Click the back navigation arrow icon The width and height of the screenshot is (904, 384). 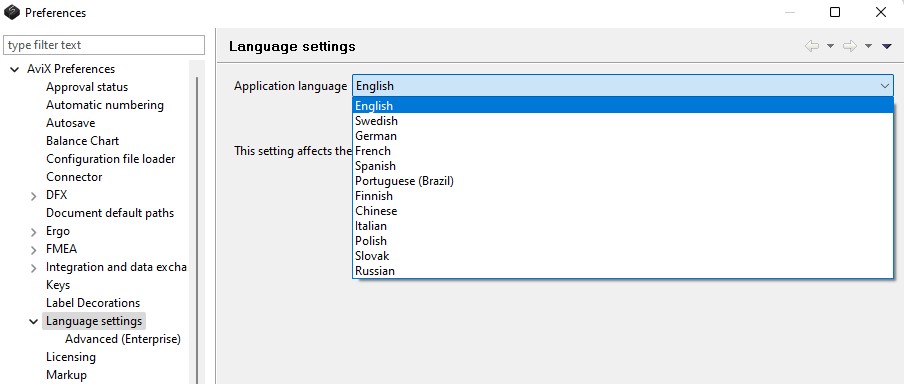click(x=812, y=46)
